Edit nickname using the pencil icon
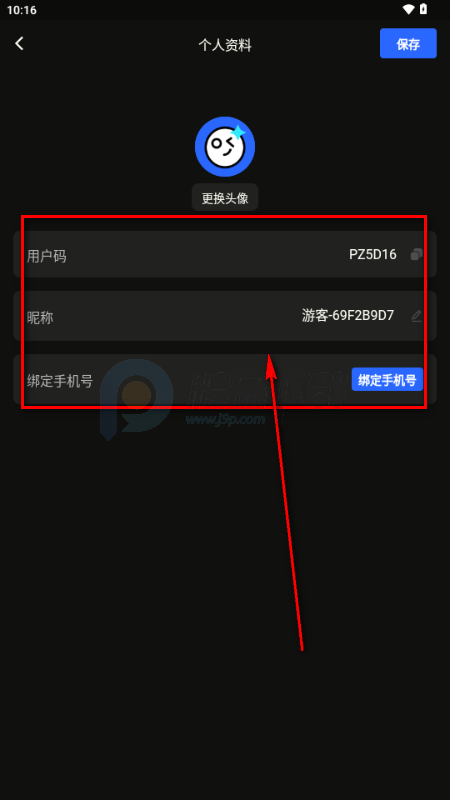 417,316
